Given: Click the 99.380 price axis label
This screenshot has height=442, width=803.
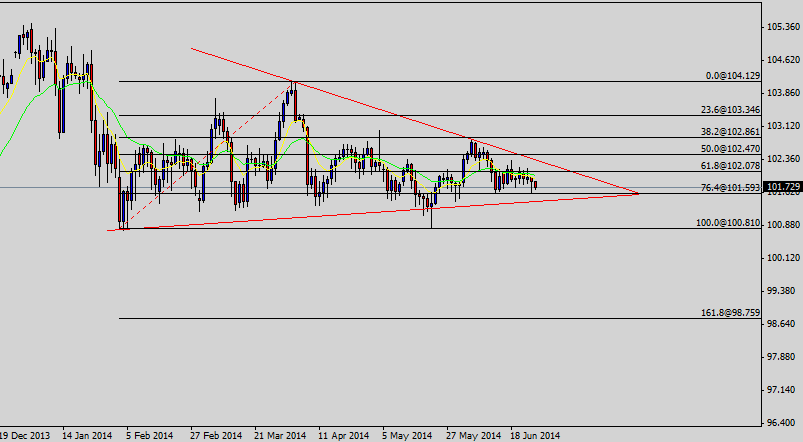Looking at the screenshot, I should 783,291.
